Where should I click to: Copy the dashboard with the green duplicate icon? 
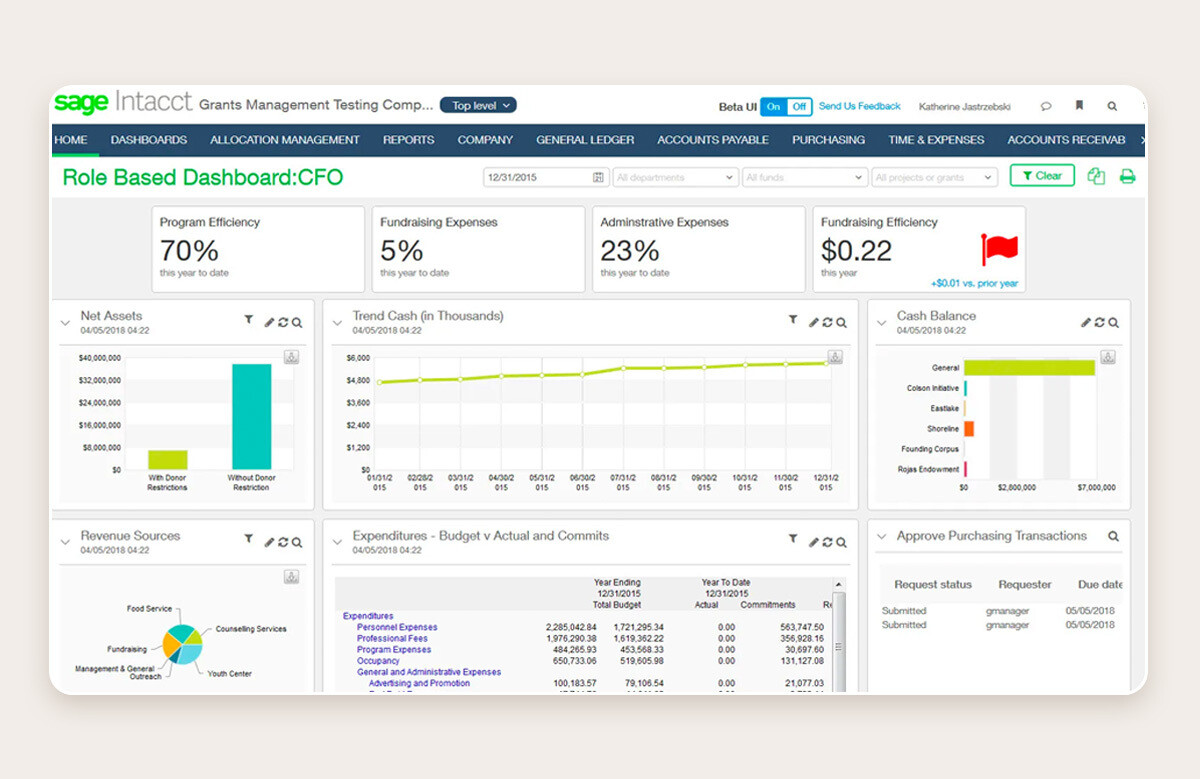(x=1096, y=176)
